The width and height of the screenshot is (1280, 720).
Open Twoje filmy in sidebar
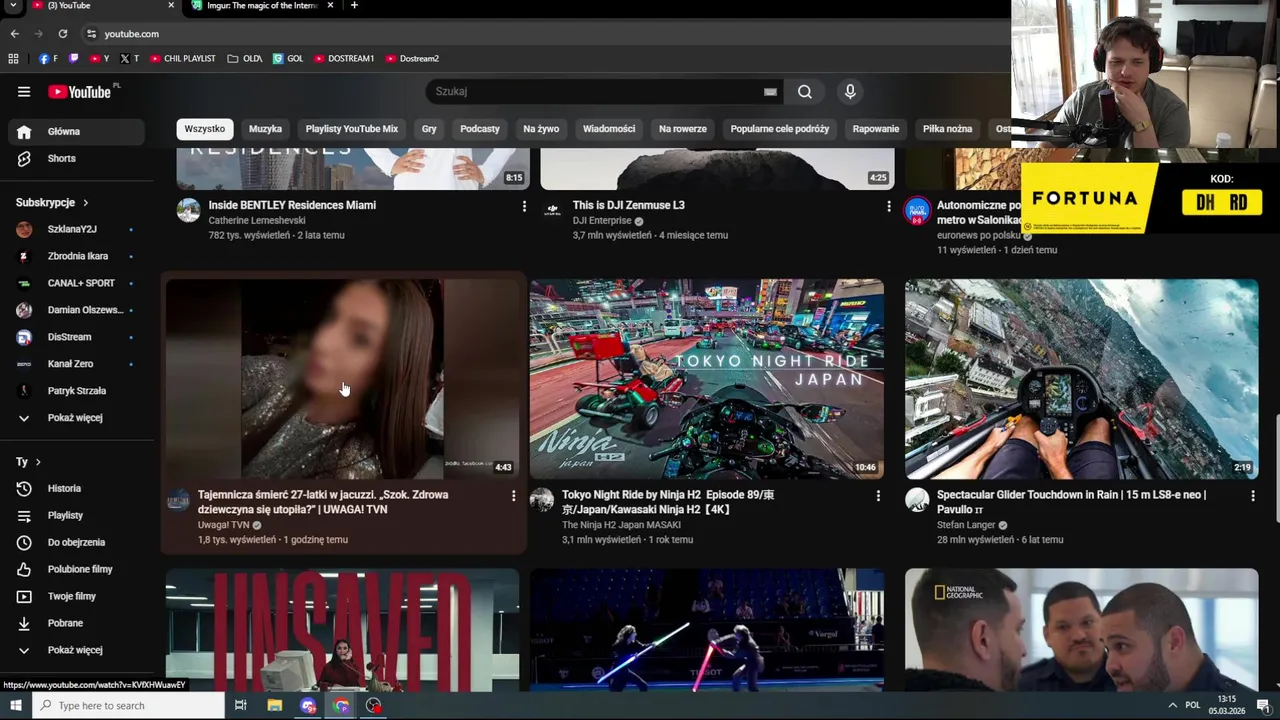76,596
